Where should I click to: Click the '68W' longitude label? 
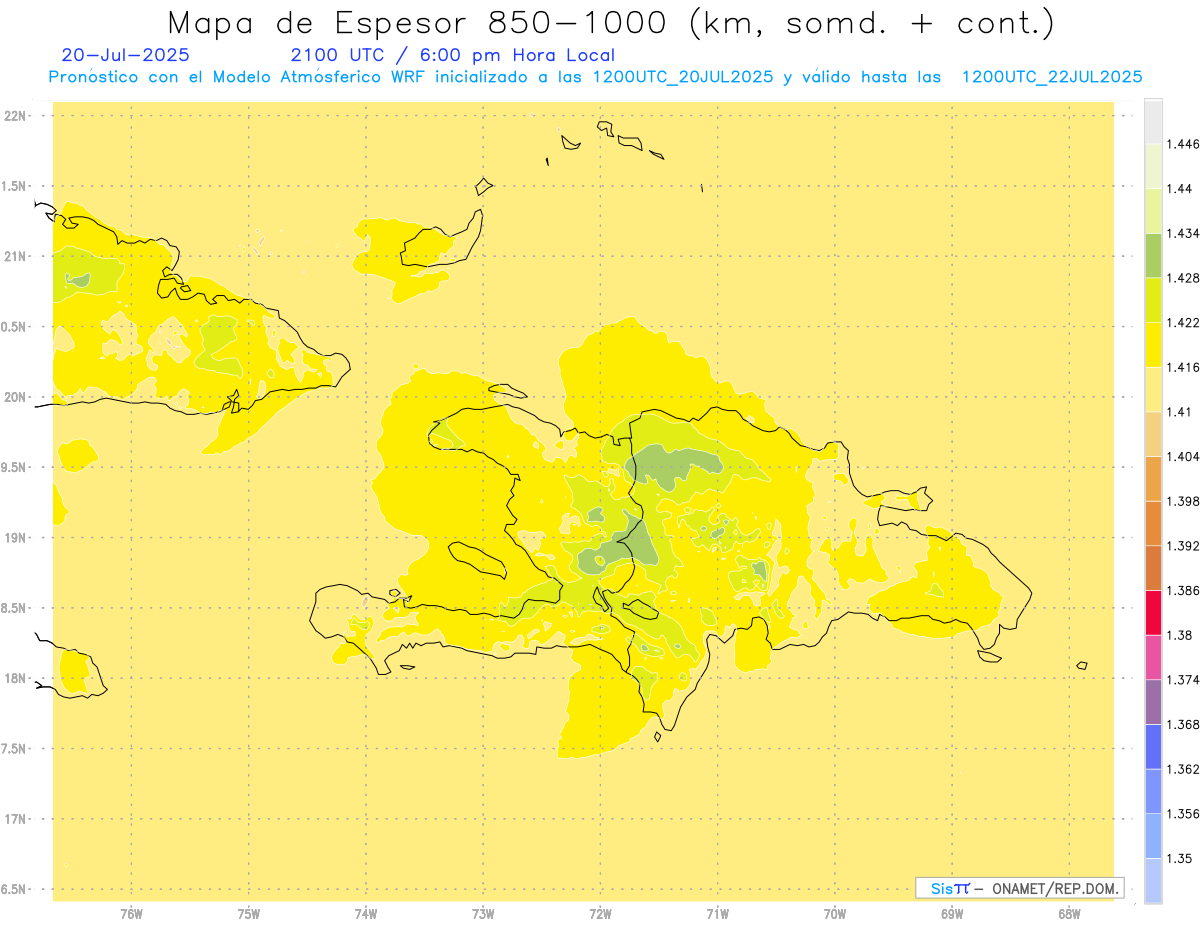pyautogui.click(x=1069, y=913)
